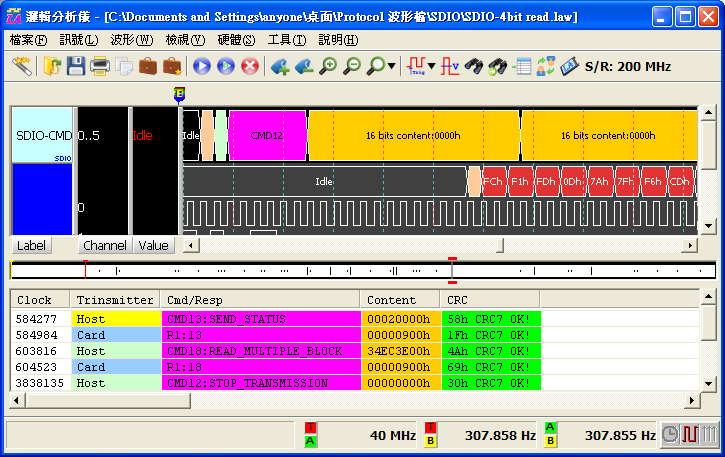The image size is (725, 457).
Task: Click the red waveform display mode icon
Action: [689, 434]
